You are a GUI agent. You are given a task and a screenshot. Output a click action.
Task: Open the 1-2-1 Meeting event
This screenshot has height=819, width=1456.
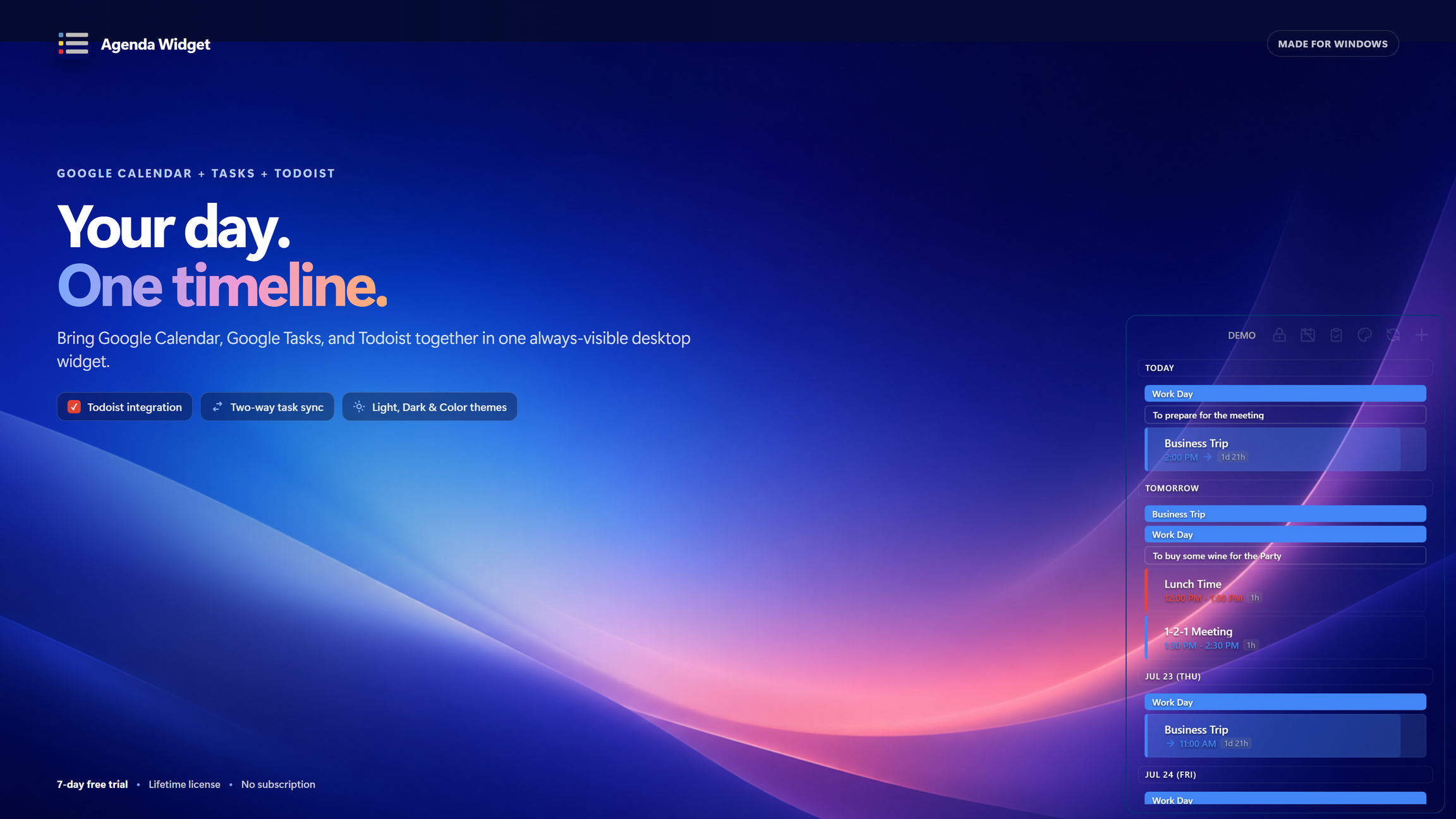pos(1285,638)
